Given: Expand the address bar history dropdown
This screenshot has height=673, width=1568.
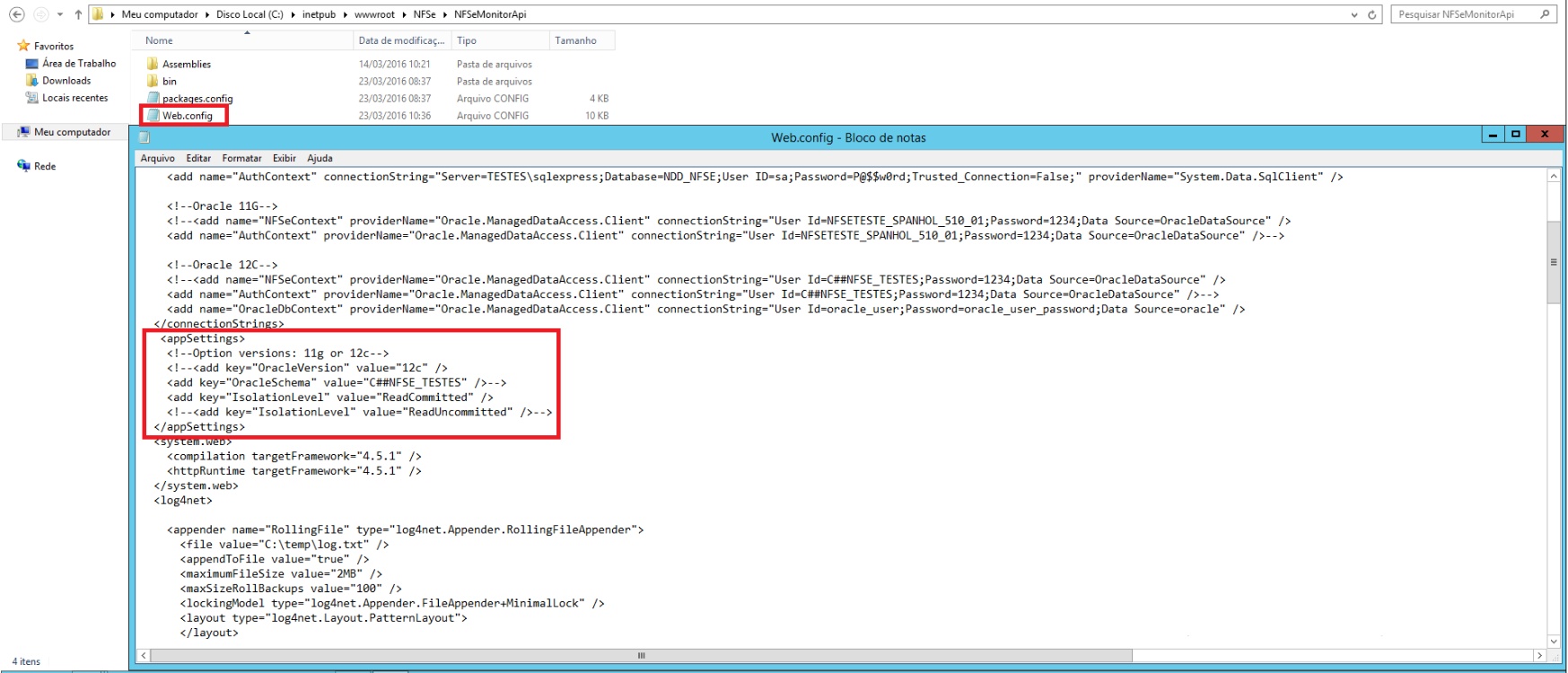Looking at the screenshot, I should pyautogui.click(x=1354, y=14).
